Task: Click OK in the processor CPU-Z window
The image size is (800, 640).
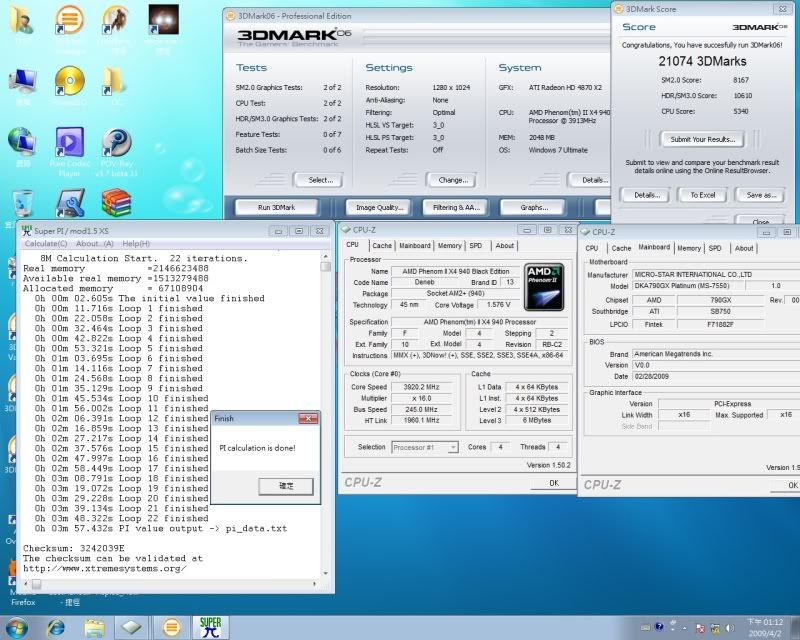Action: coord(554,483)
